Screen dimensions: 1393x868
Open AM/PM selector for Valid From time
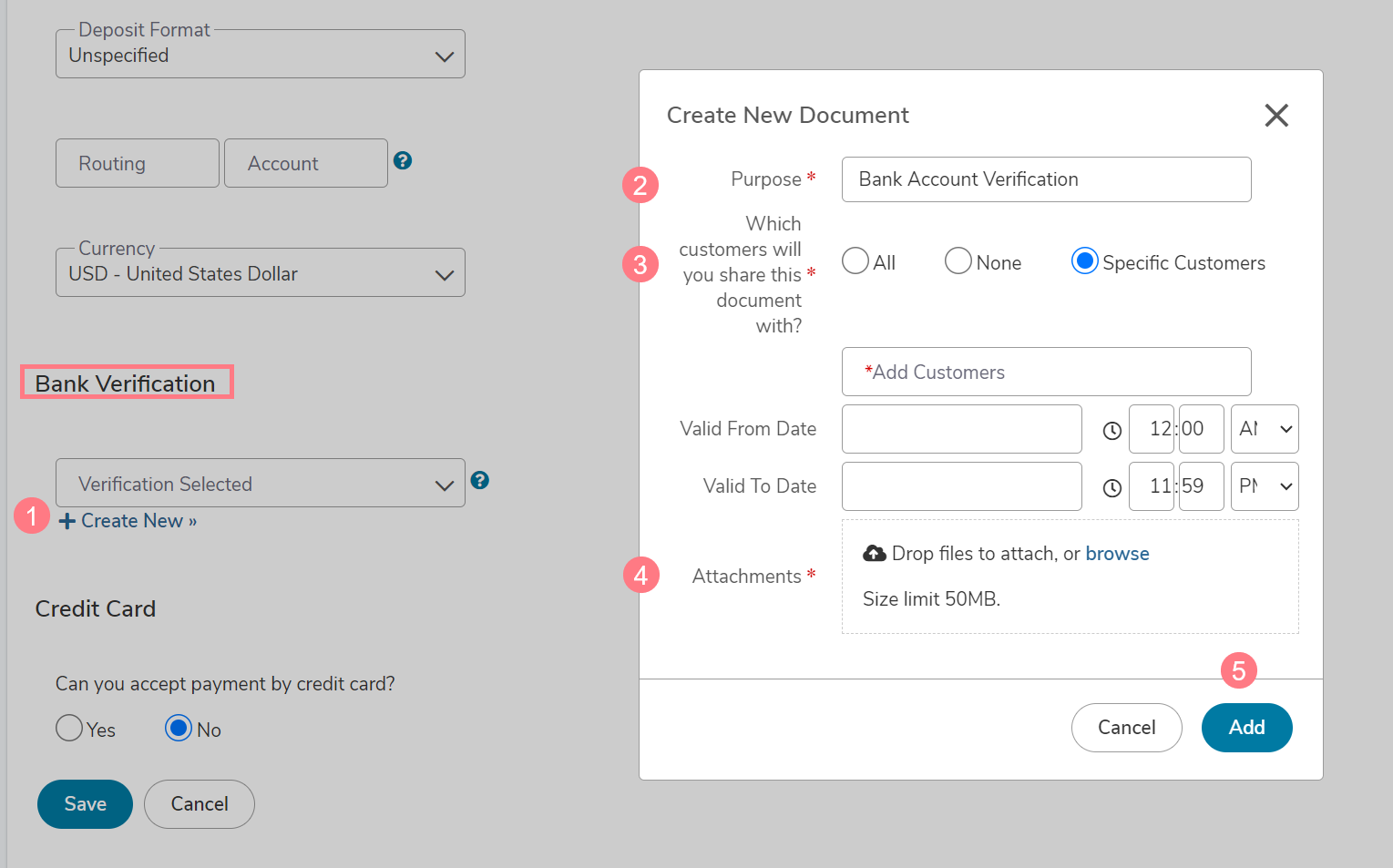tap(1265, 429)
